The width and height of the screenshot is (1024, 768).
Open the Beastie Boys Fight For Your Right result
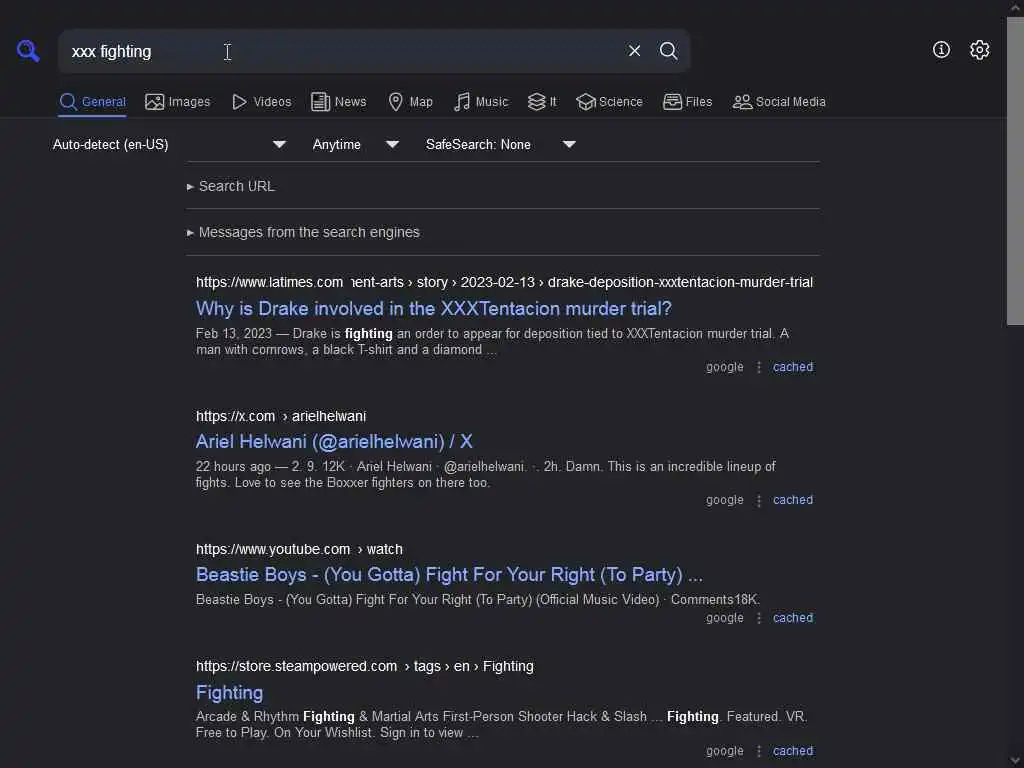pyautogui.click(x=449, y=575)
